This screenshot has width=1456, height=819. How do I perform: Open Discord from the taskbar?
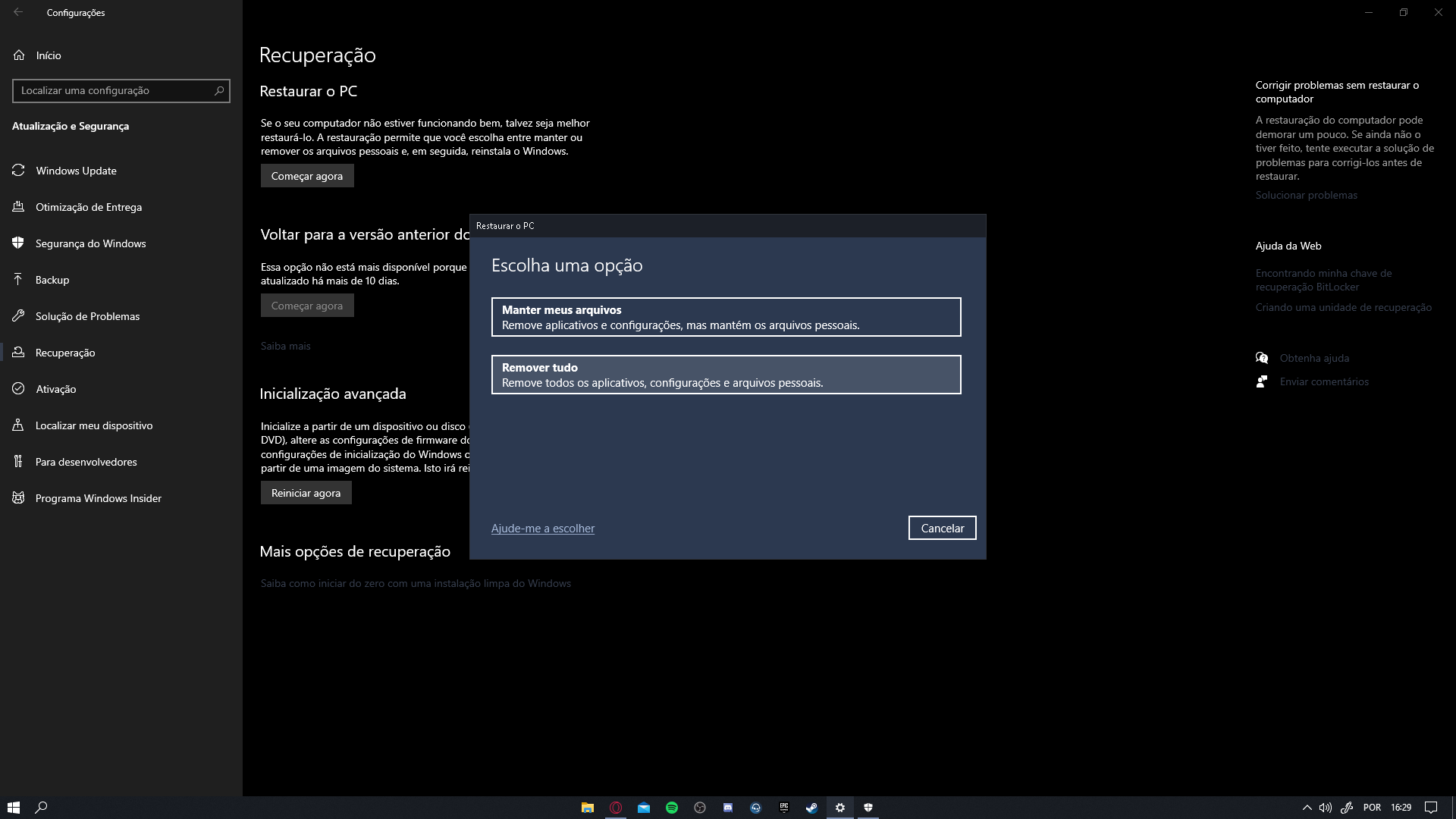(x=728, y=808)
